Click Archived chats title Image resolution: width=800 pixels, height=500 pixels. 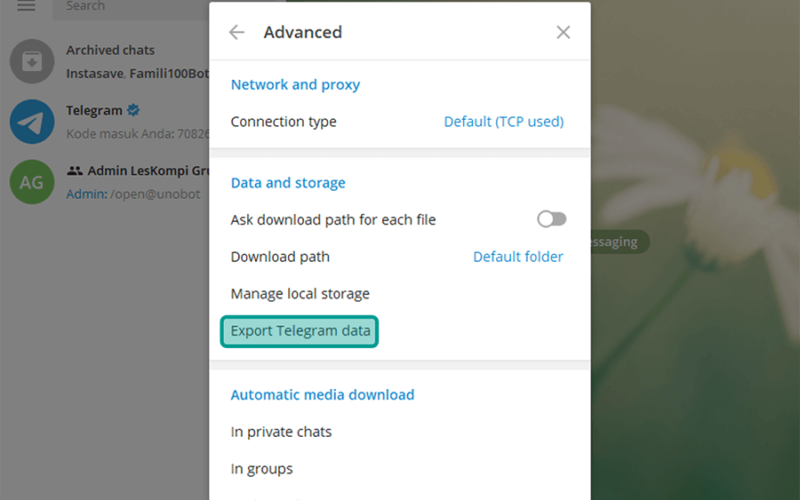click(110, 50)
